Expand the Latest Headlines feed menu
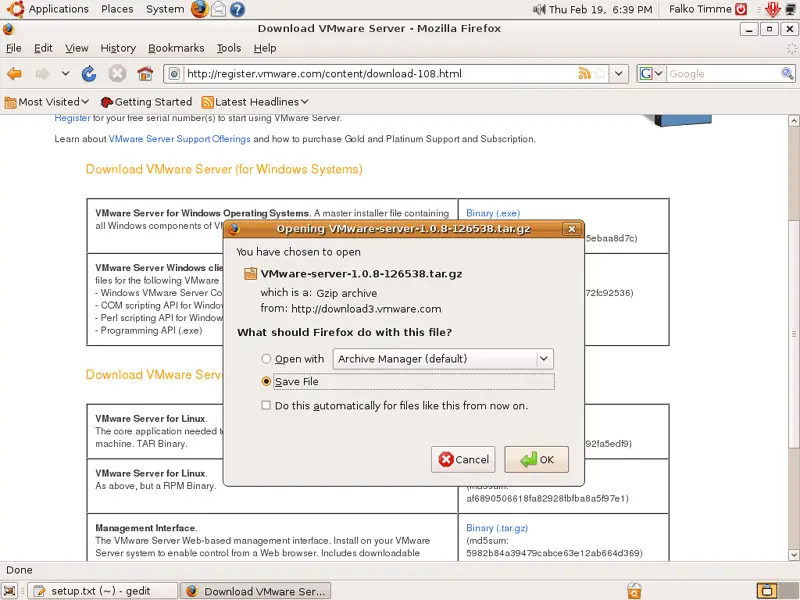800x600 pixels. click(x=255, y=102)
